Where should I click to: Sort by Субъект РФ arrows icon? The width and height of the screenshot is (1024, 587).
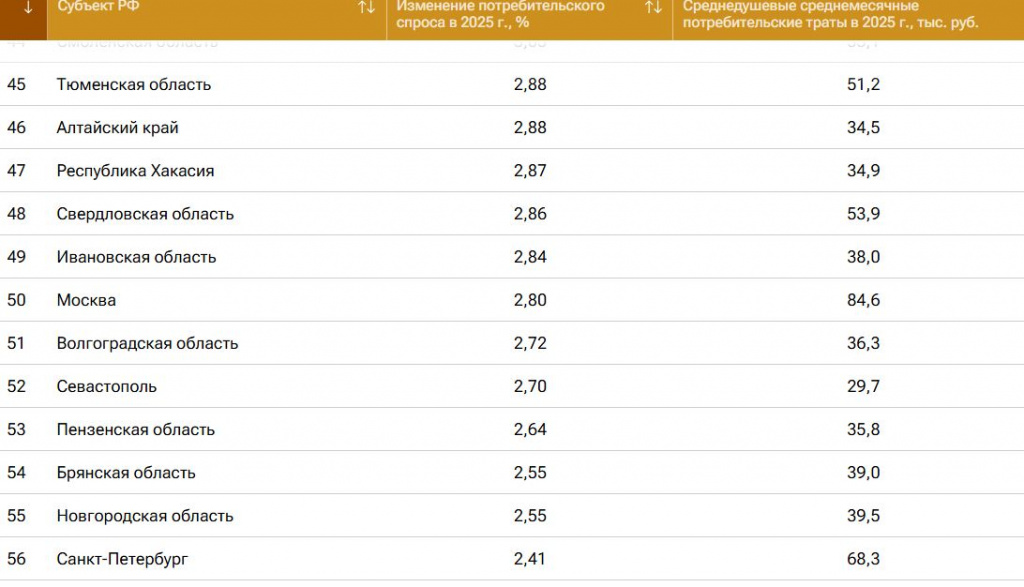coord(366,8)
